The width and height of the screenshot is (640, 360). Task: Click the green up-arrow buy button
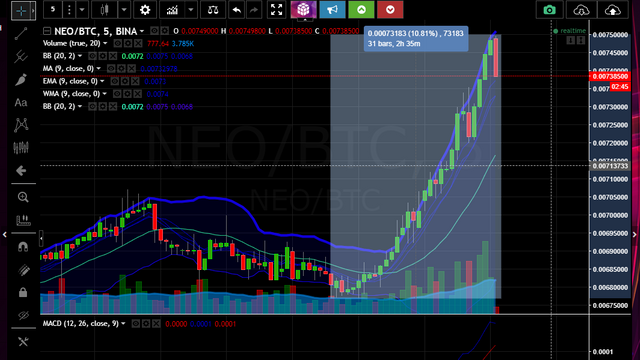(361, 10)
